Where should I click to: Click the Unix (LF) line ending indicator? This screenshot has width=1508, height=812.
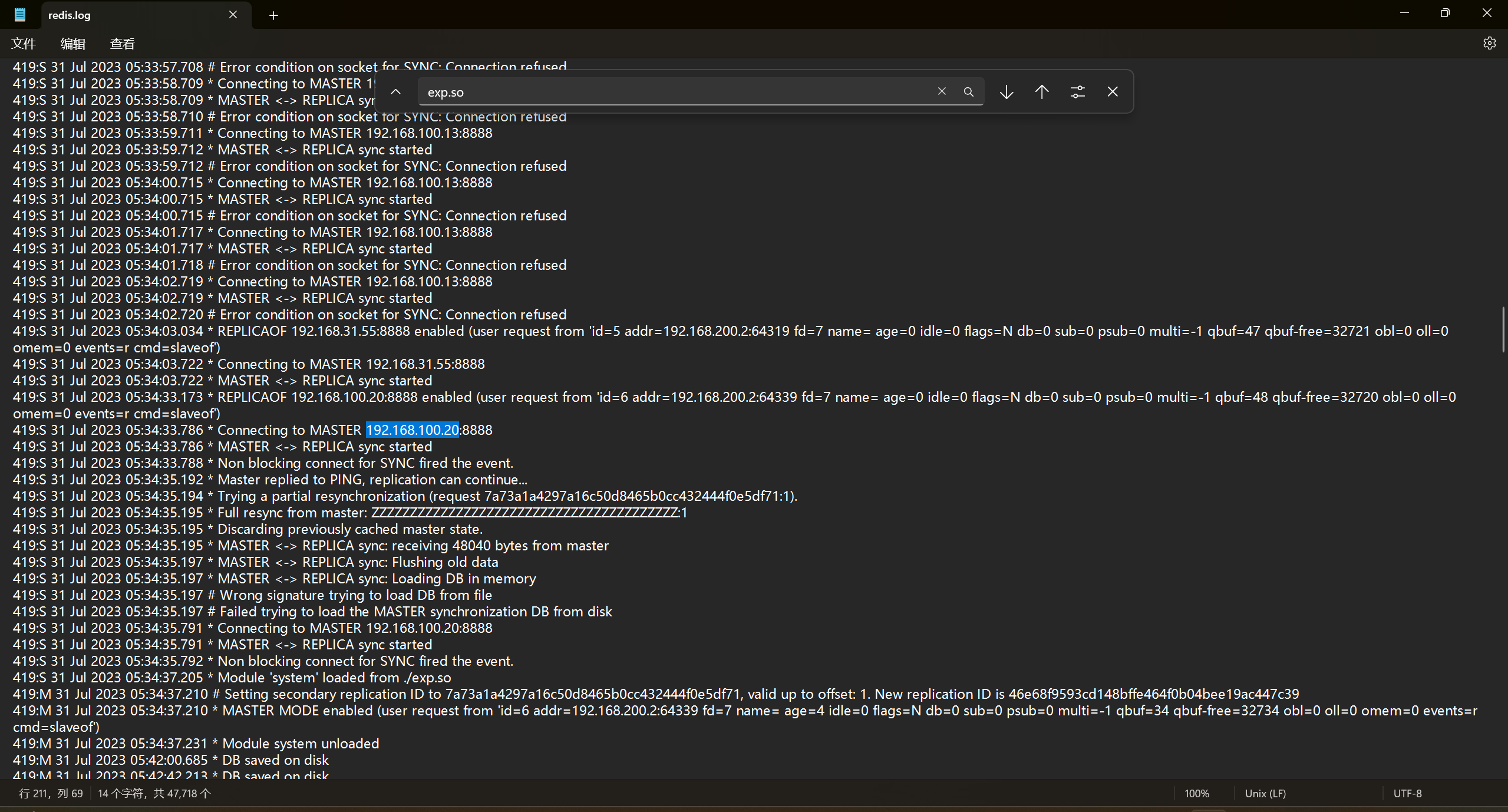(x=1265, y=793)
